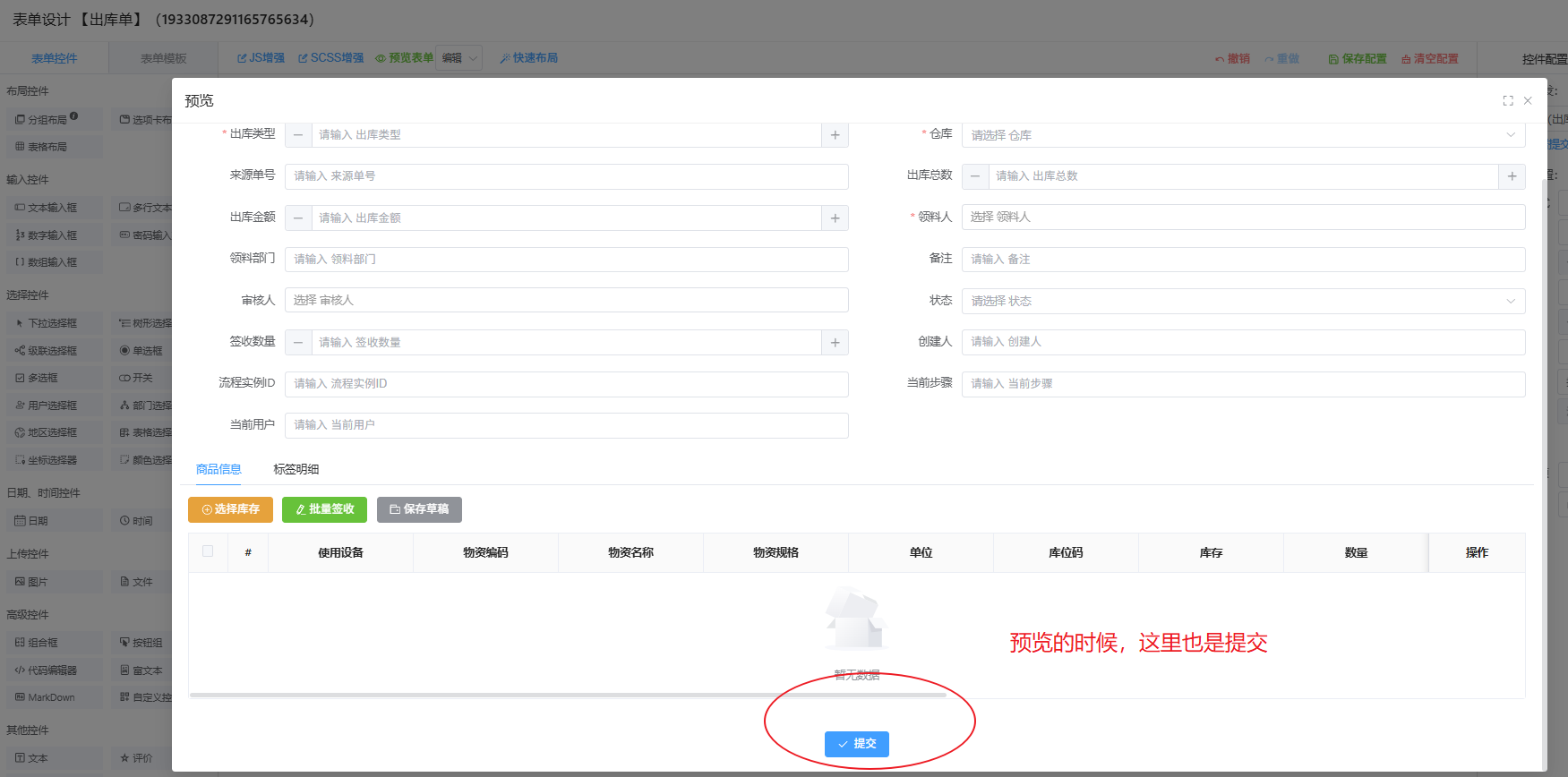The height and width of the screenshot is (777, 1568).
Task: Click the 领料部门 input field
Action: point(566,260)
